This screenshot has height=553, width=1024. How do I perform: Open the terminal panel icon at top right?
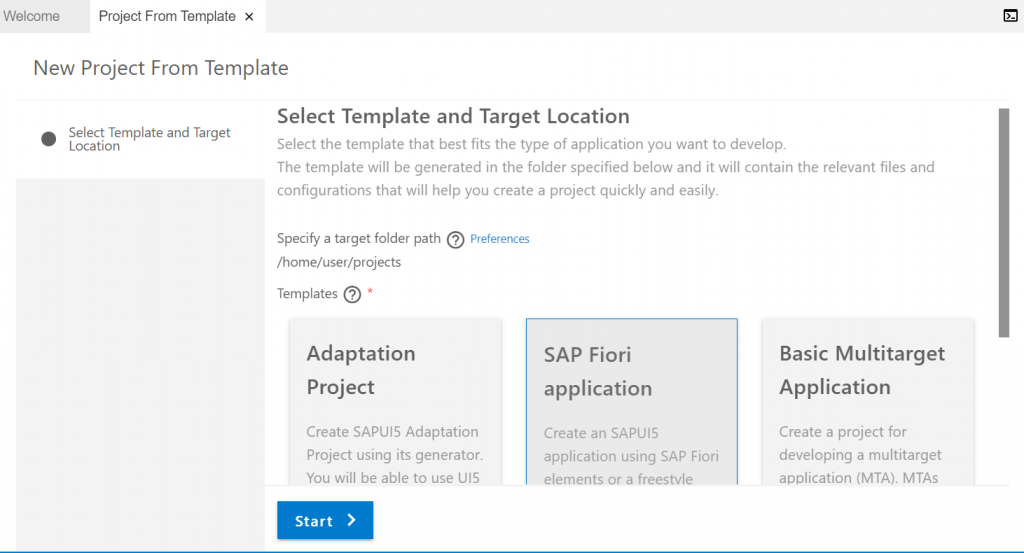click(1010, 16)
